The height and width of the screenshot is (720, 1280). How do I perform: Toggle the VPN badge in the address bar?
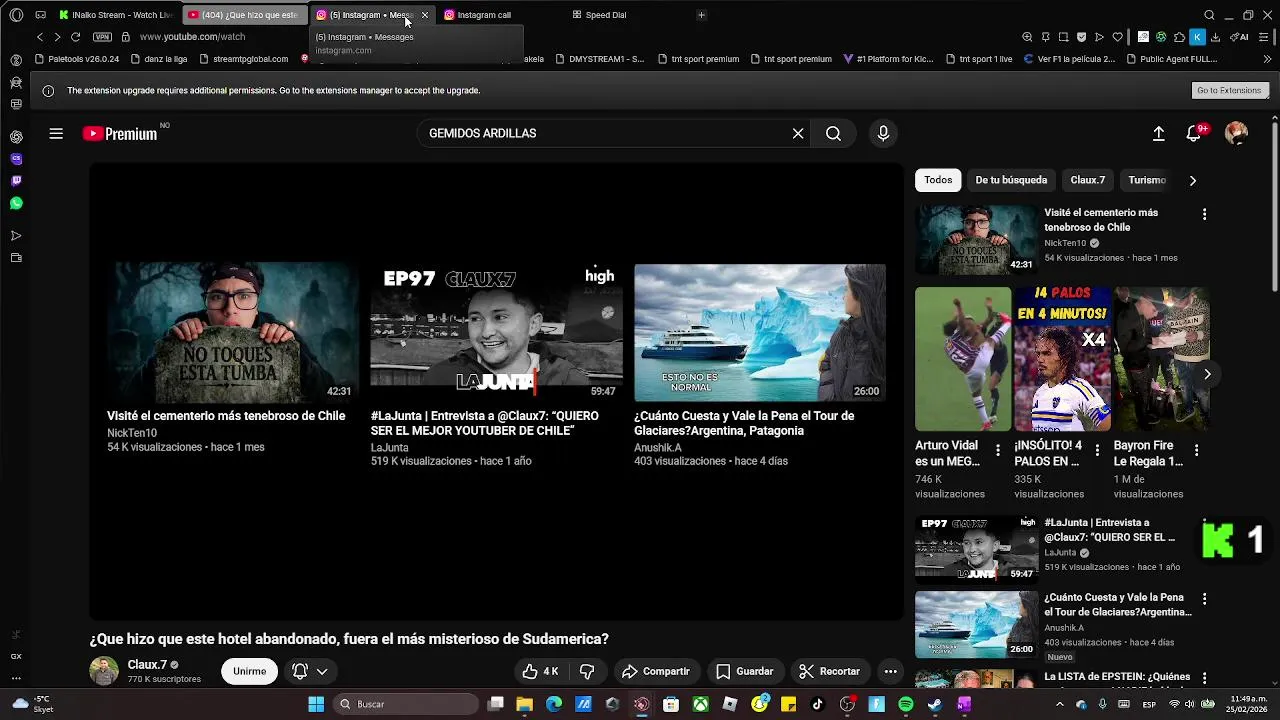102,37
